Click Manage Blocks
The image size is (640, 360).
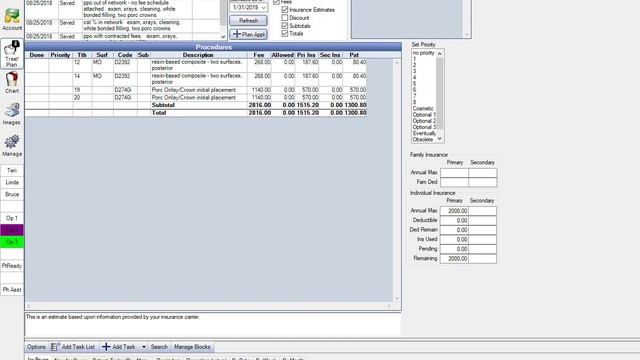192,347
